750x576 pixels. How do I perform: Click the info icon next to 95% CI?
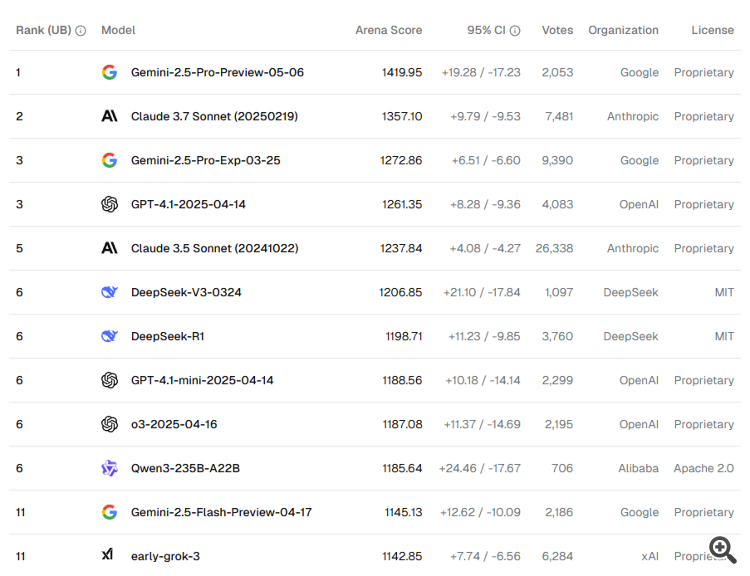click(515, 31)
